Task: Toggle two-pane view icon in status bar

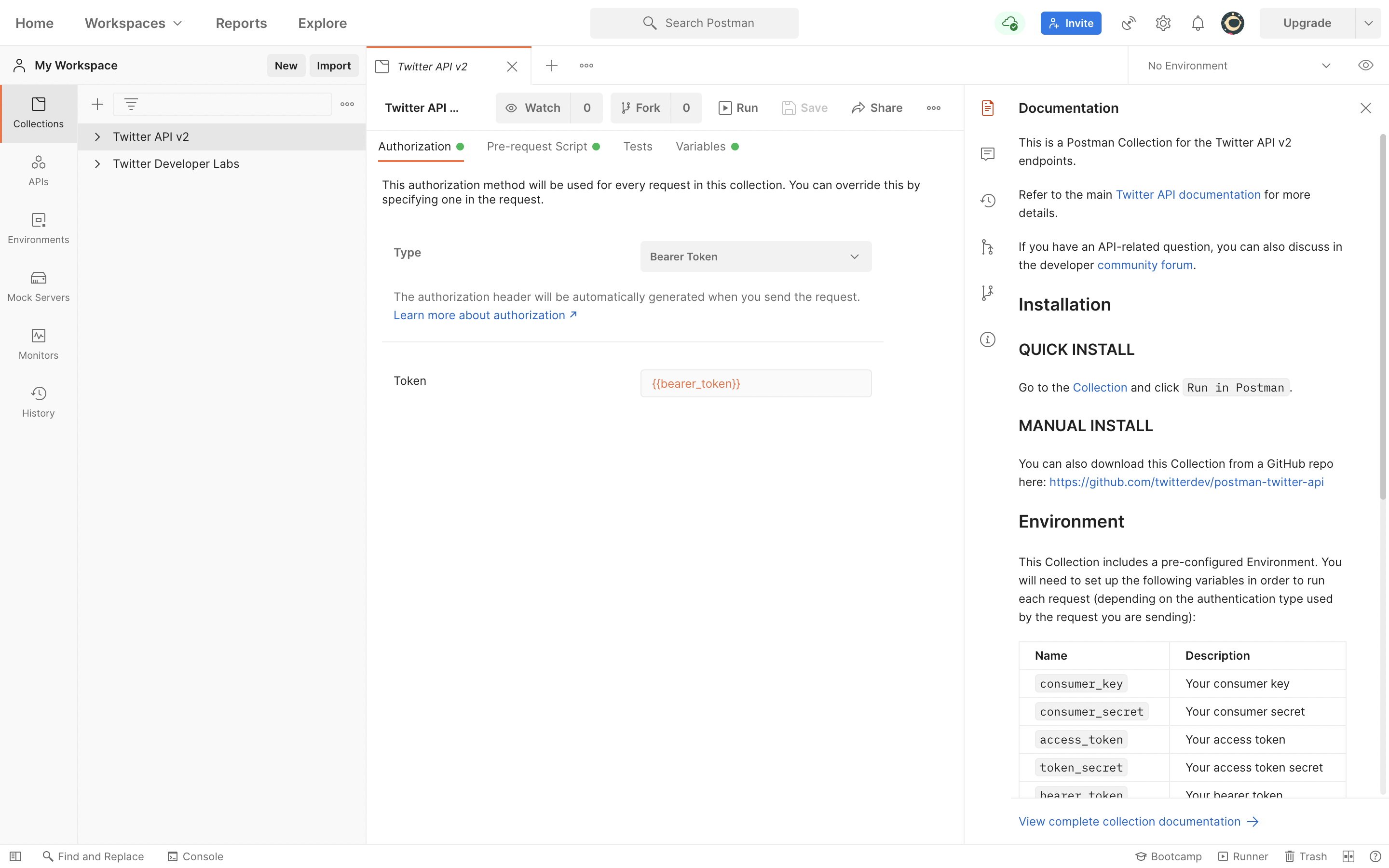Action: (x=1348, y=856)
